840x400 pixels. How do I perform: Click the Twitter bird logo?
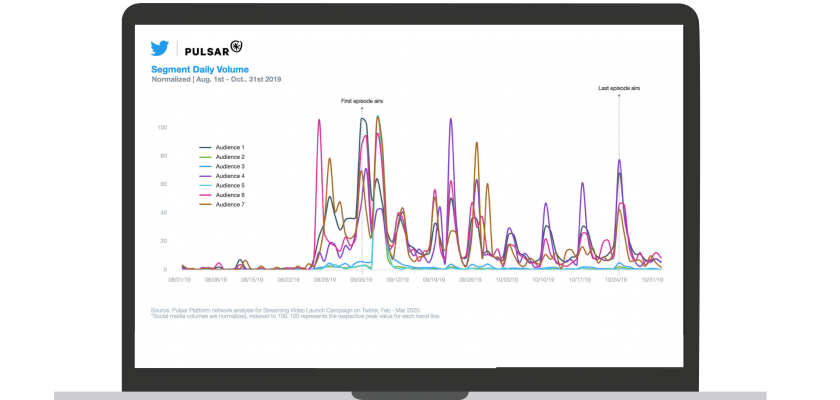(x=160, y=48)
